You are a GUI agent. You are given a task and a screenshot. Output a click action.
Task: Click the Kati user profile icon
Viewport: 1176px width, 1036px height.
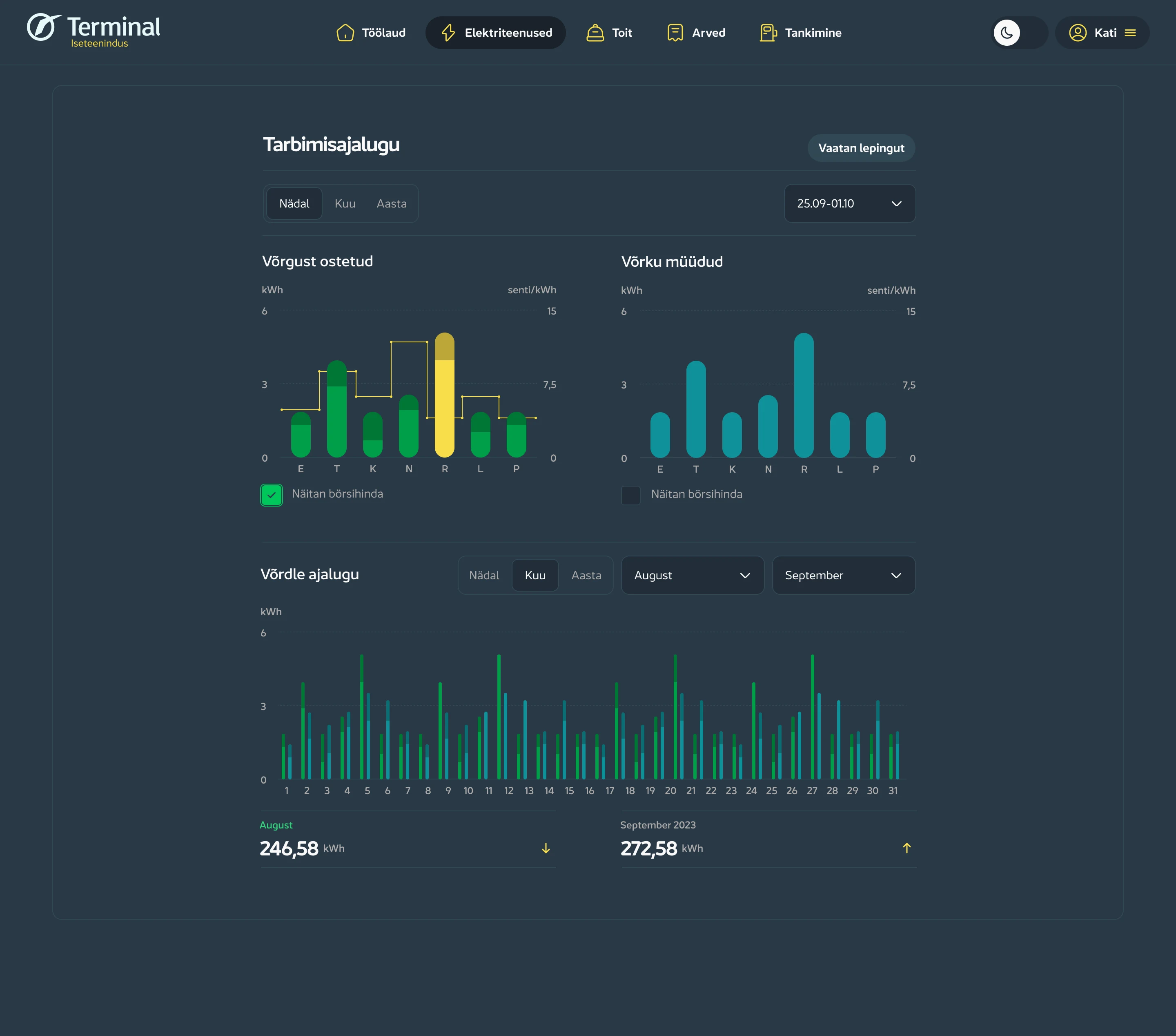(1077, 33)
